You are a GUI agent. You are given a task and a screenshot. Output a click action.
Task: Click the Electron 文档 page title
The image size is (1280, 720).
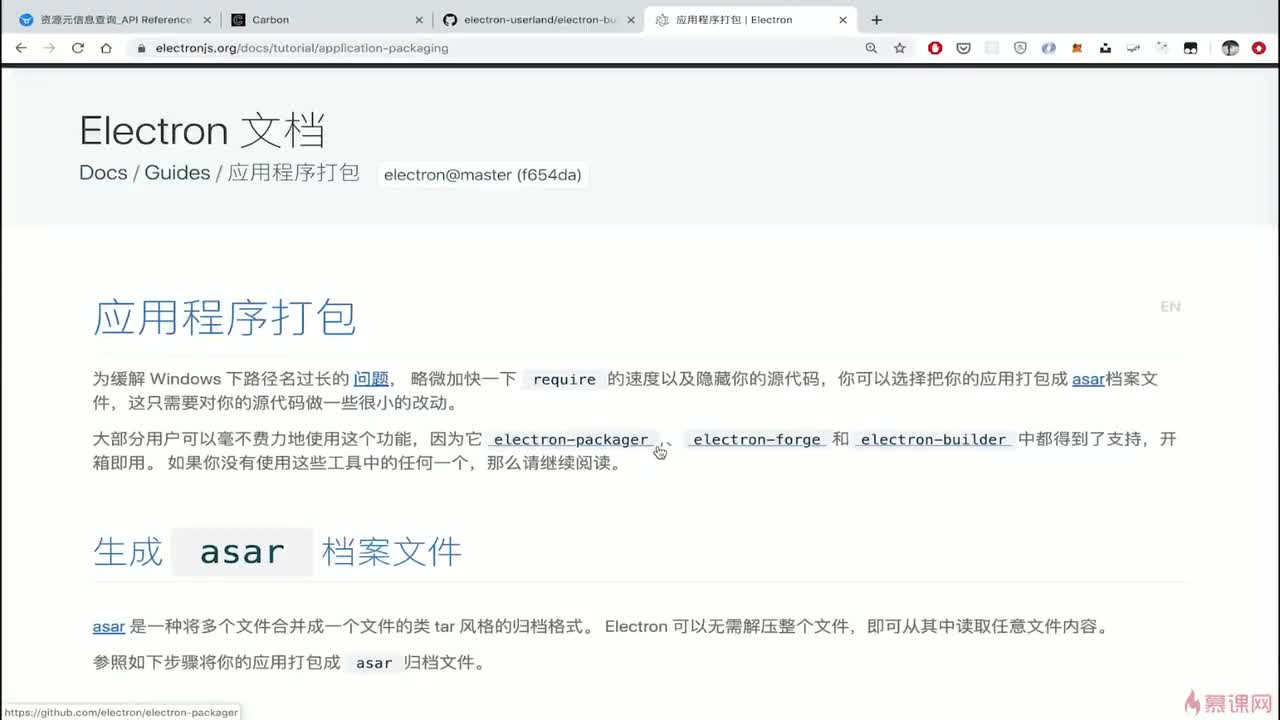203,131
